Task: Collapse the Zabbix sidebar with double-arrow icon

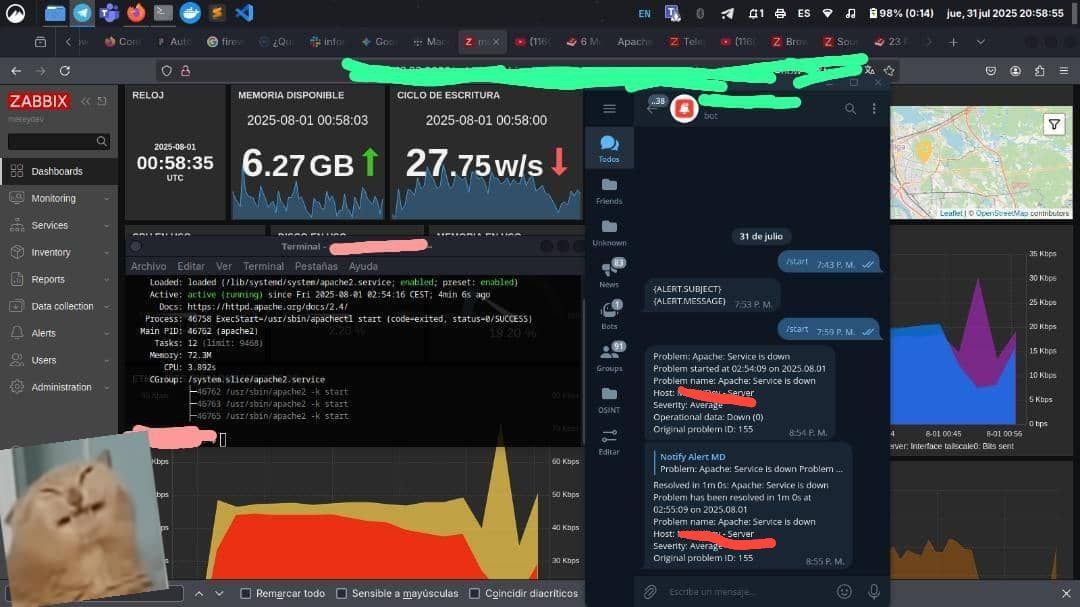Action: (x=85, y=101)
